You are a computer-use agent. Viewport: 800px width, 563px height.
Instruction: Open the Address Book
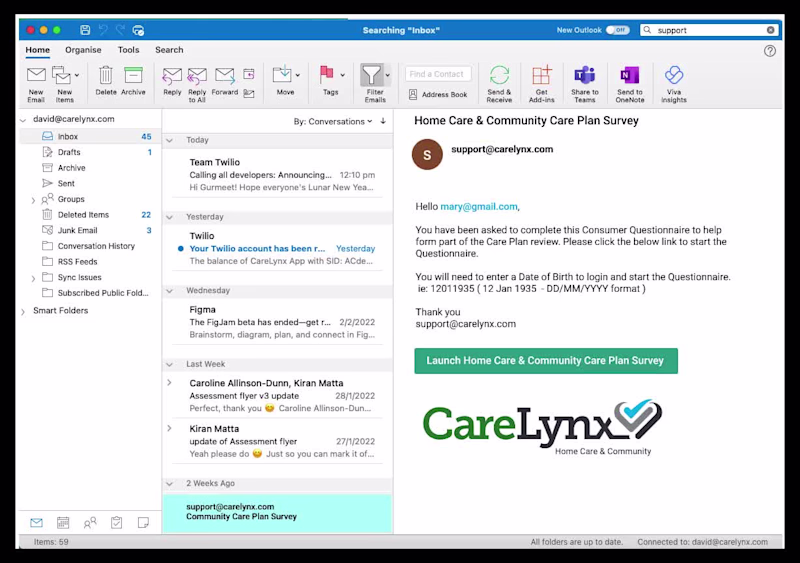(x=438, y=94)
